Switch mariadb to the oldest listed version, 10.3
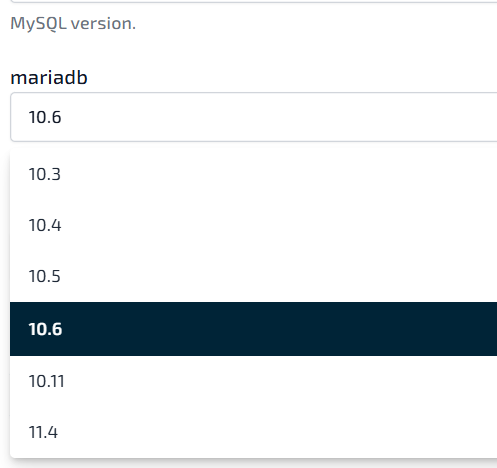This screenshot has height=468, width=497. (x=254, y=174)
